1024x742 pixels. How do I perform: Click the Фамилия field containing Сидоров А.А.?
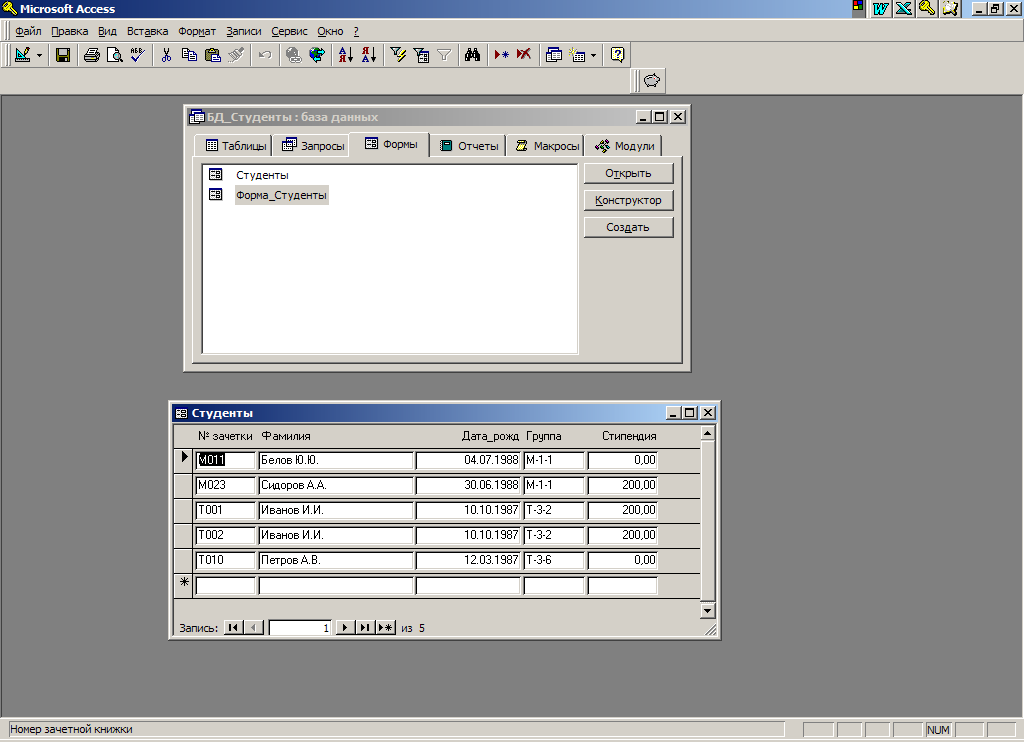coord(336,485)
